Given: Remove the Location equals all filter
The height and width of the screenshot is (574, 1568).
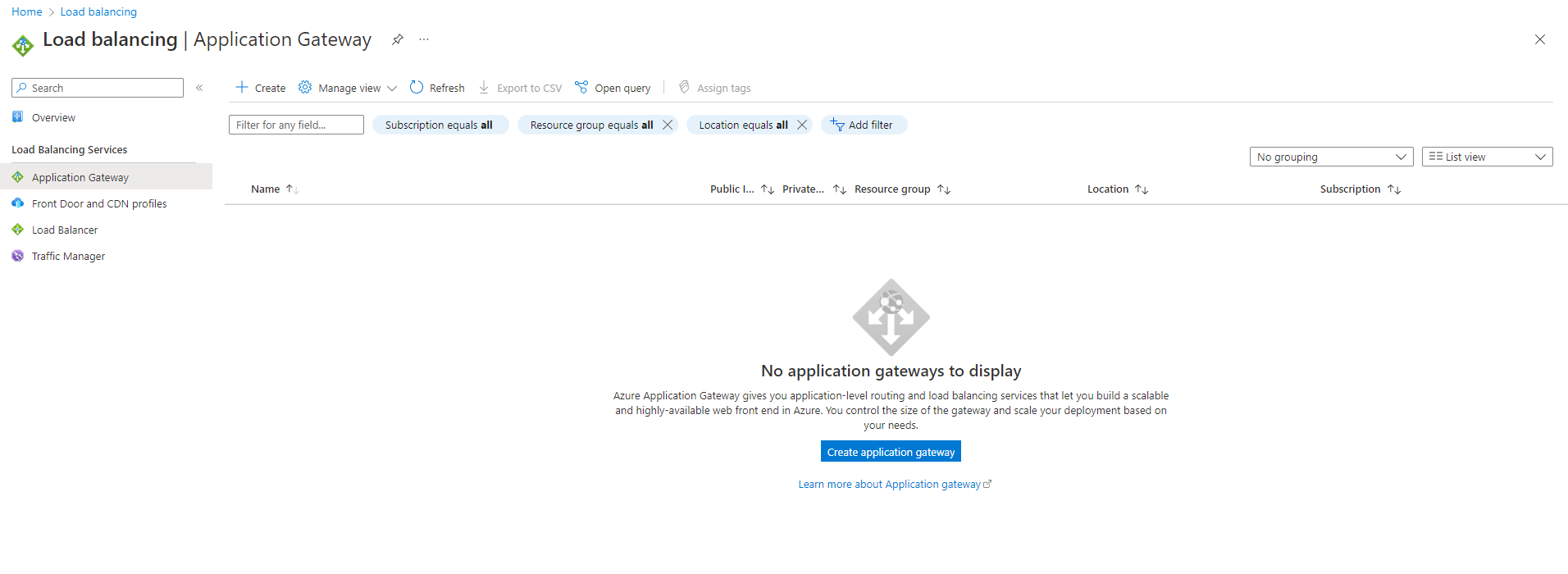Looking at the screenshot, I should pyautogui.click(x=802, y=125).
